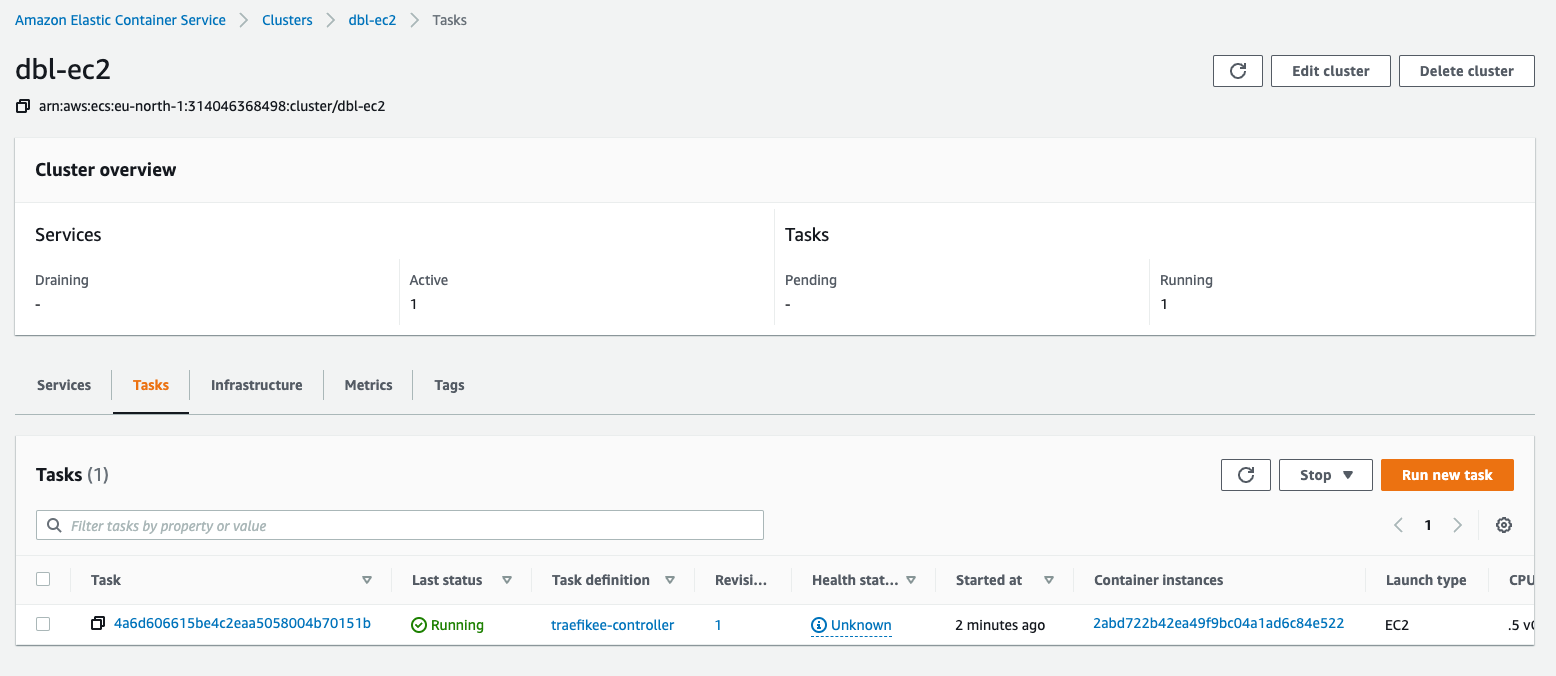Go to next page of tasks

(1457, 525)
